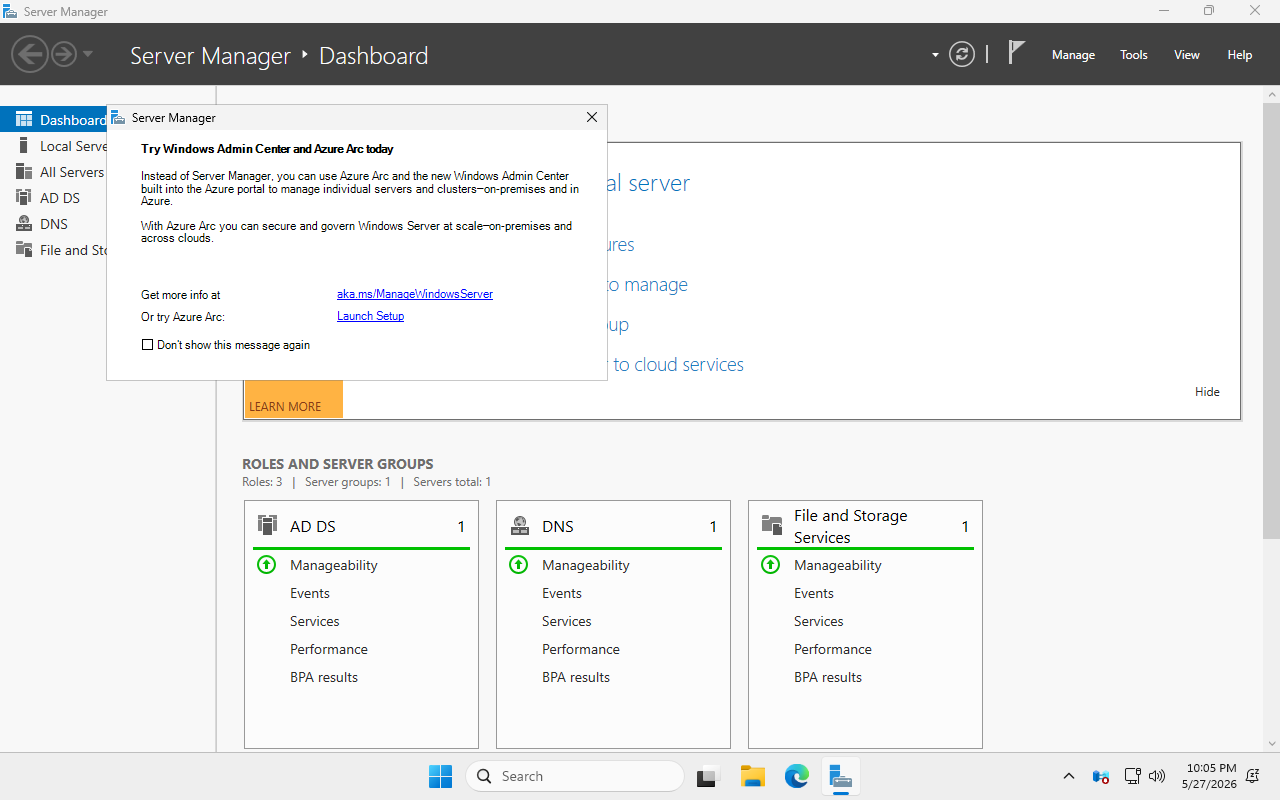Open DNS tile BPA results
This screenshot has width=1280, height=800.
(x=576, y=677)
